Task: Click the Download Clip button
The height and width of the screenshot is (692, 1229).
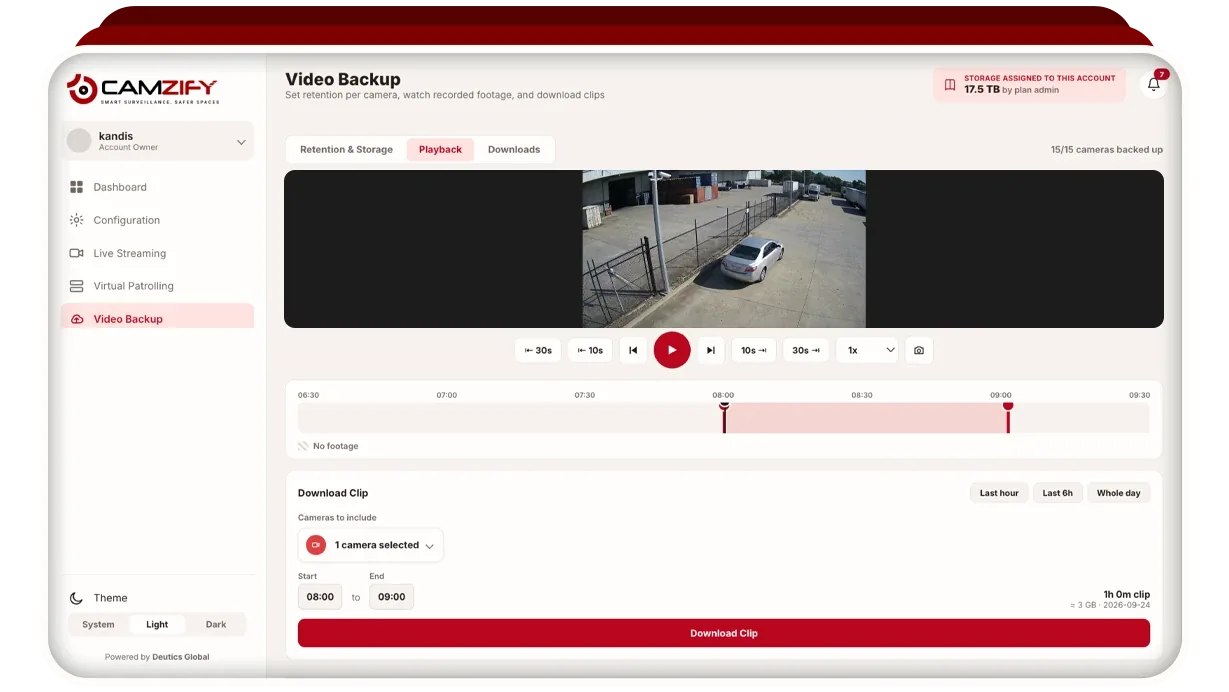Action: pyautogui.click(x=724, y=633)
